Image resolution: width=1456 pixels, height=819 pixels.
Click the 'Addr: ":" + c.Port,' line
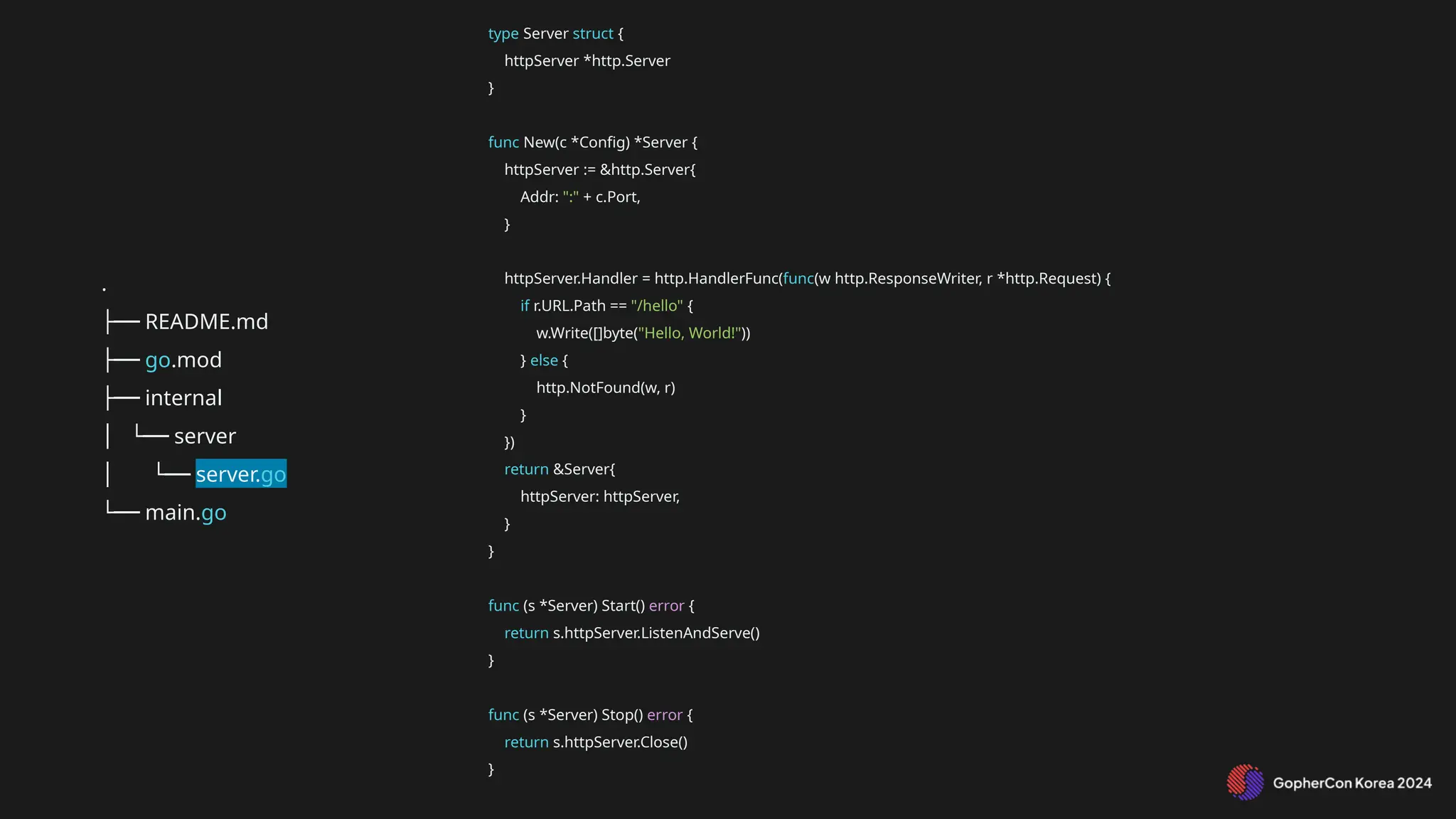580,197
